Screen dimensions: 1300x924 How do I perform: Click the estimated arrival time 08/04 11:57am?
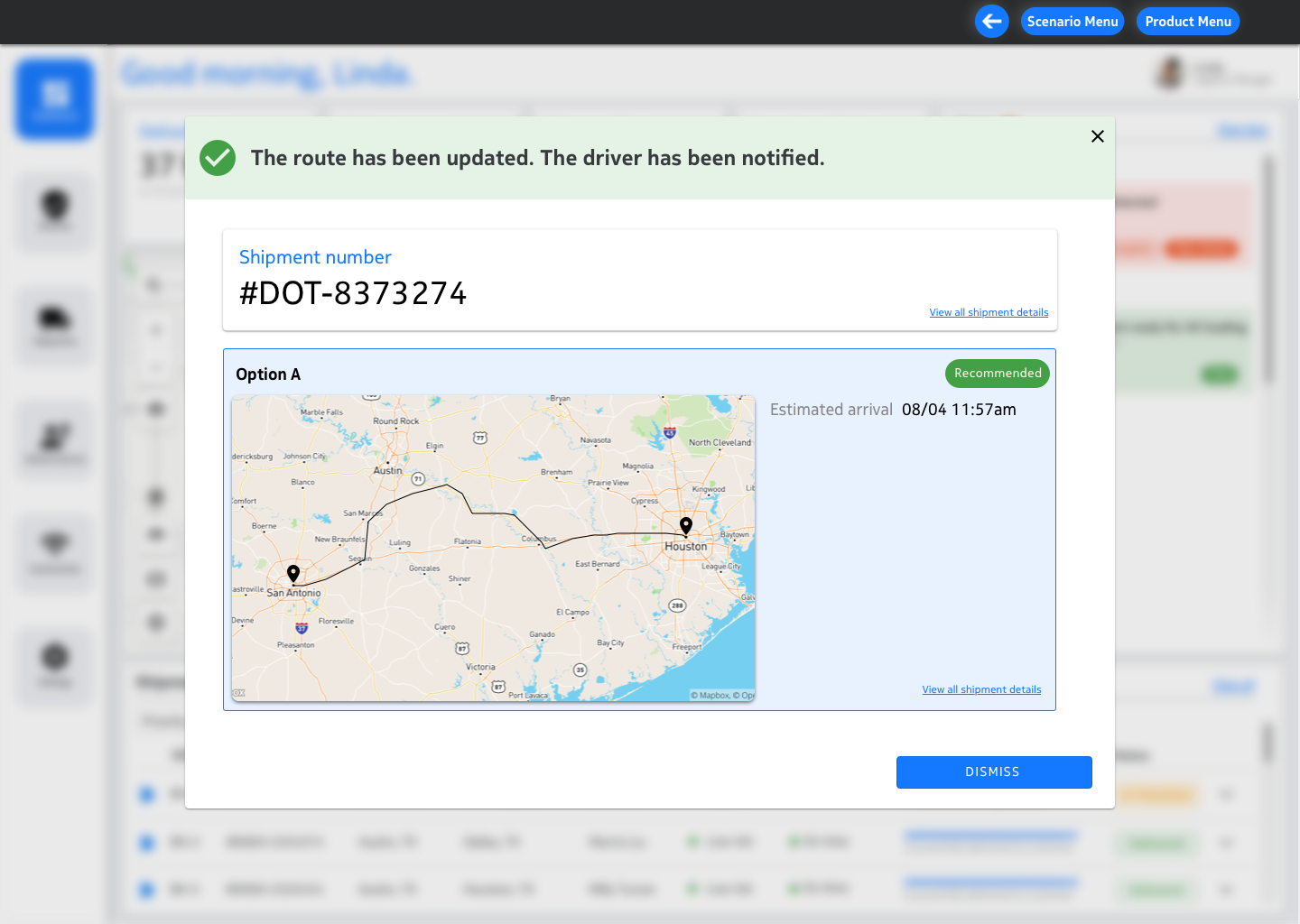coord(959,410)
